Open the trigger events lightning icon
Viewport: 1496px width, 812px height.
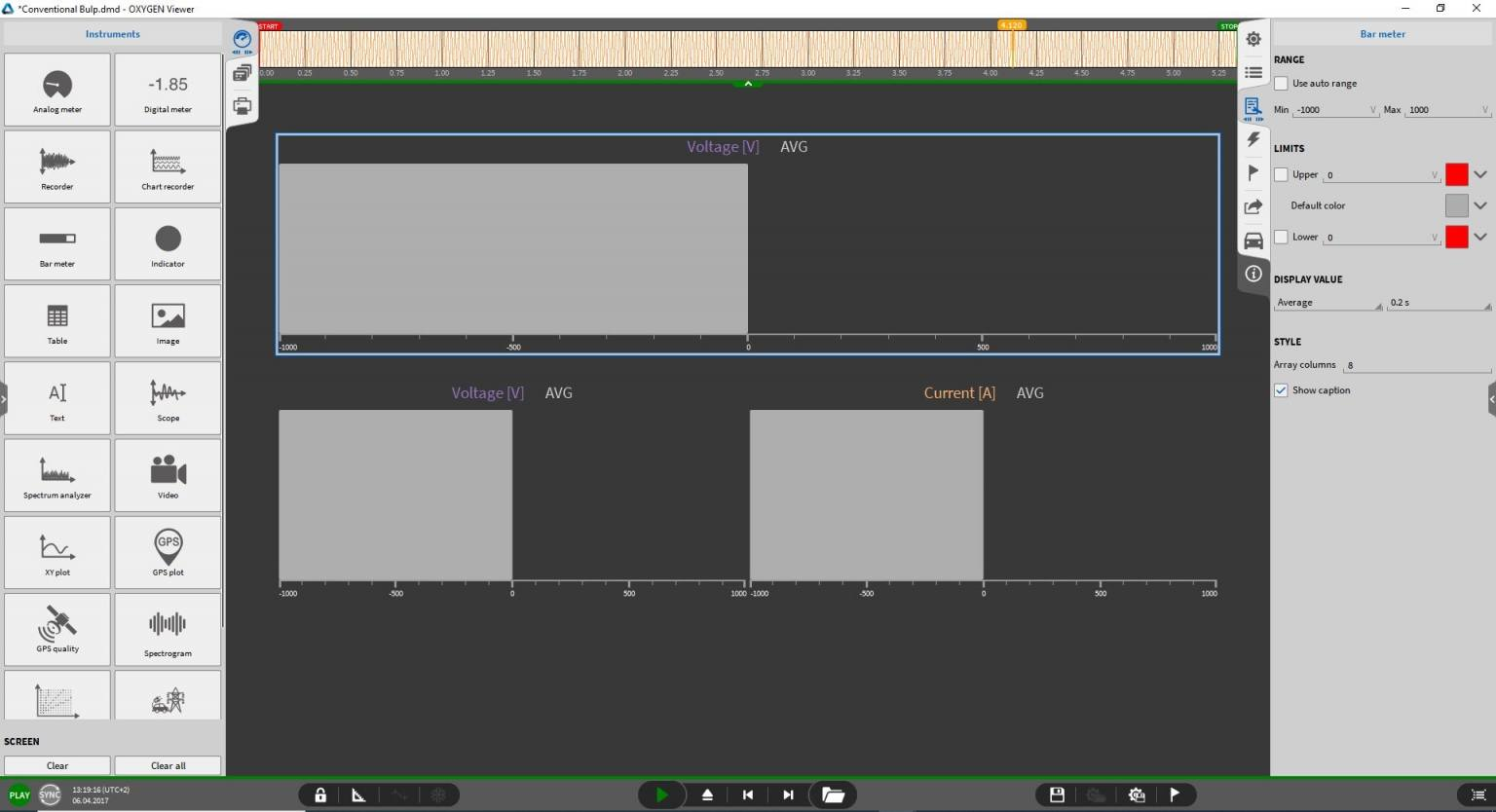pos(1253,140)
